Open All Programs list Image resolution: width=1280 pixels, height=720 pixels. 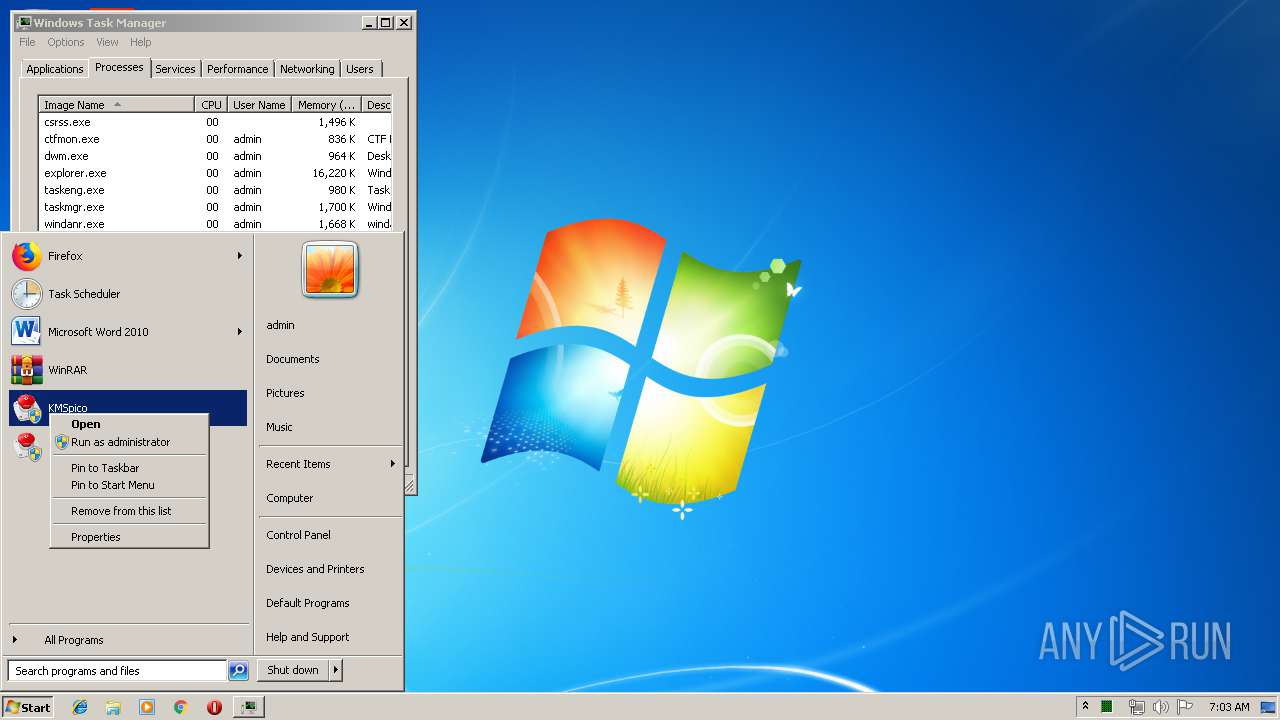coord(128,640)
